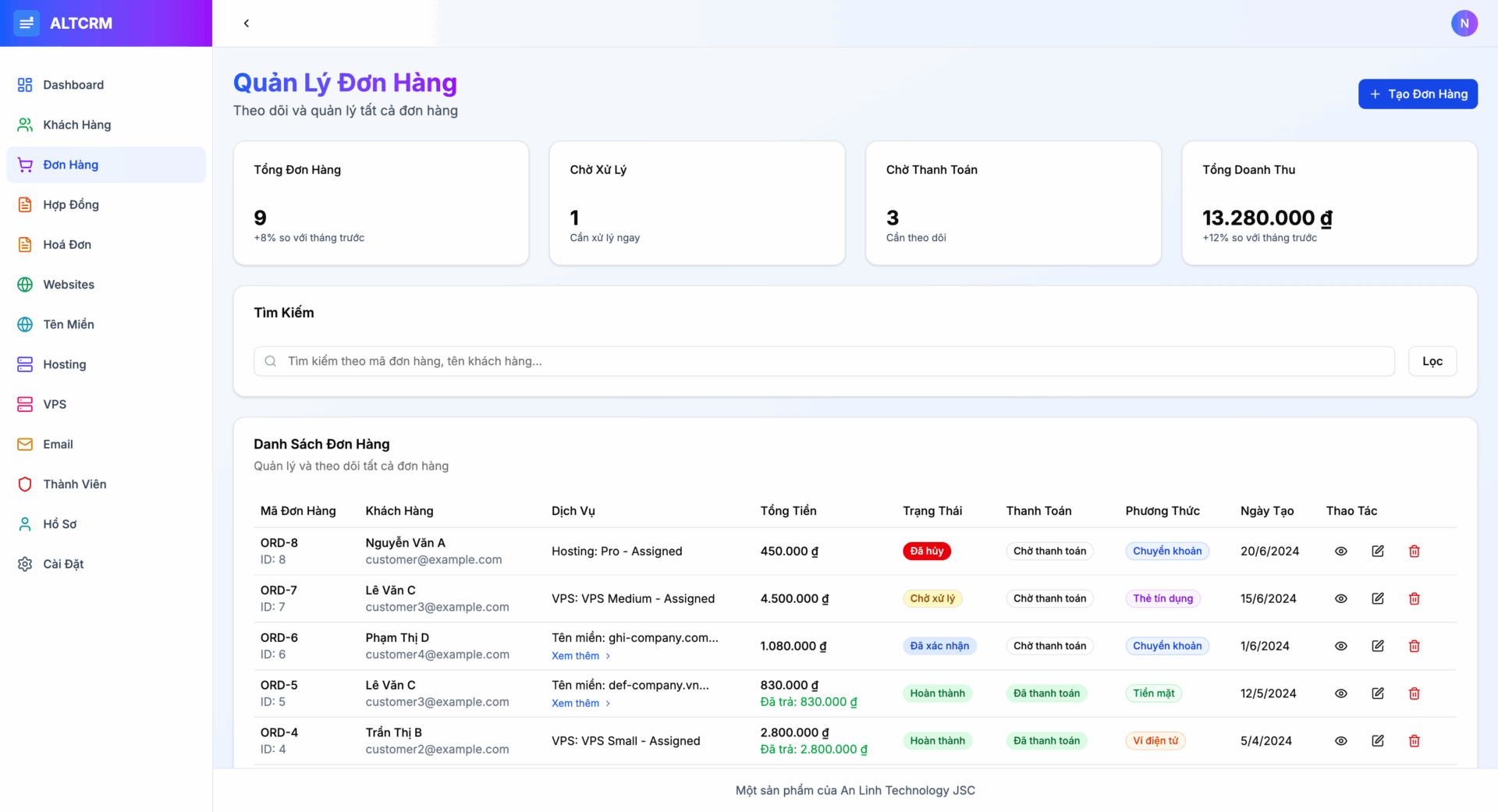Edit order ORD-7 using the pencil icon
Screen dimensions: 1498x812
pos(1378,598)
